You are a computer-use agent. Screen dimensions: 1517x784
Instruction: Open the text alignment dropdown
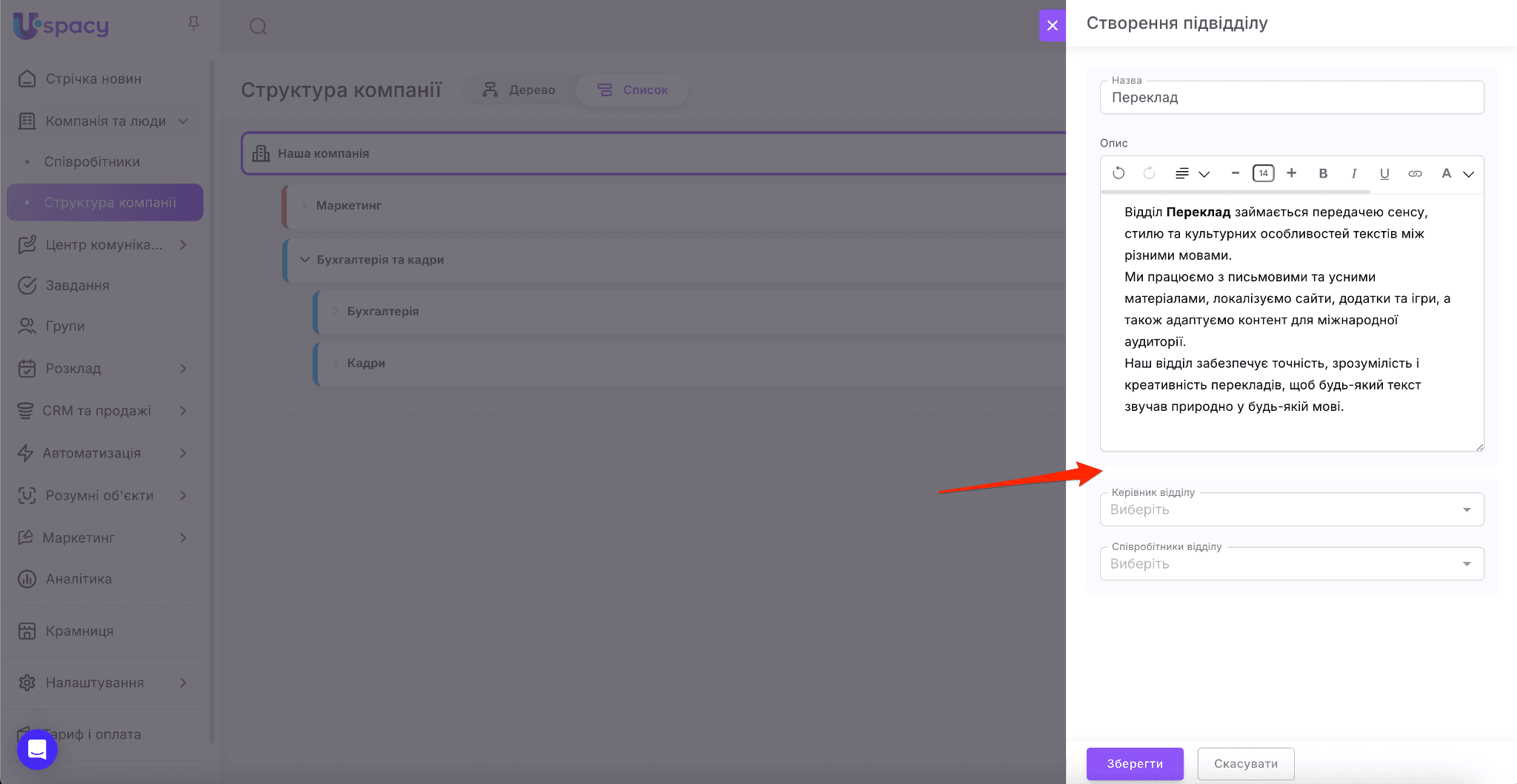[x=1191, y=173]
